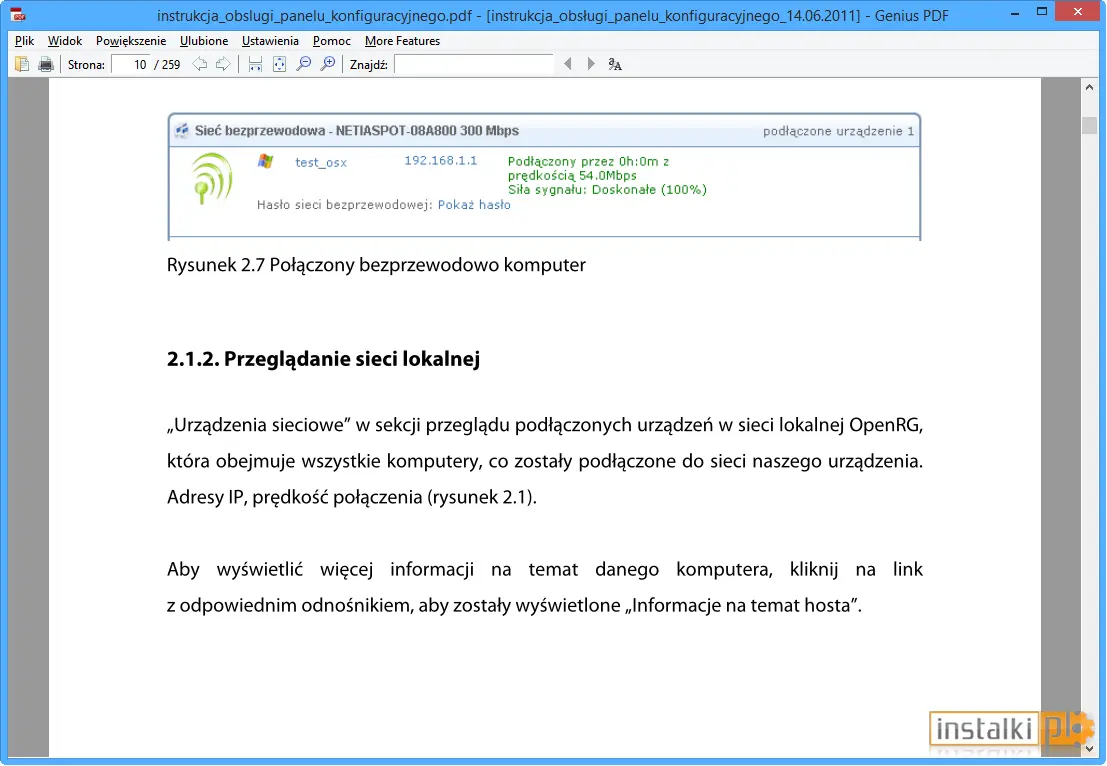The image size is (1107, 766).
Task: Open the Ulubione menu
Action: 204,41
